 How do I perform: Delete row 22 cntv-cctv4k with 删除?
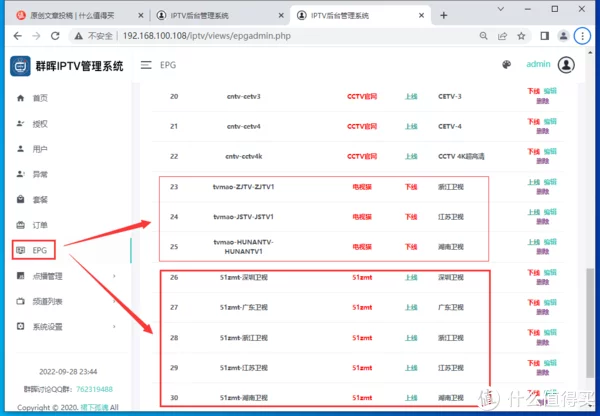(x=543, y=161)
